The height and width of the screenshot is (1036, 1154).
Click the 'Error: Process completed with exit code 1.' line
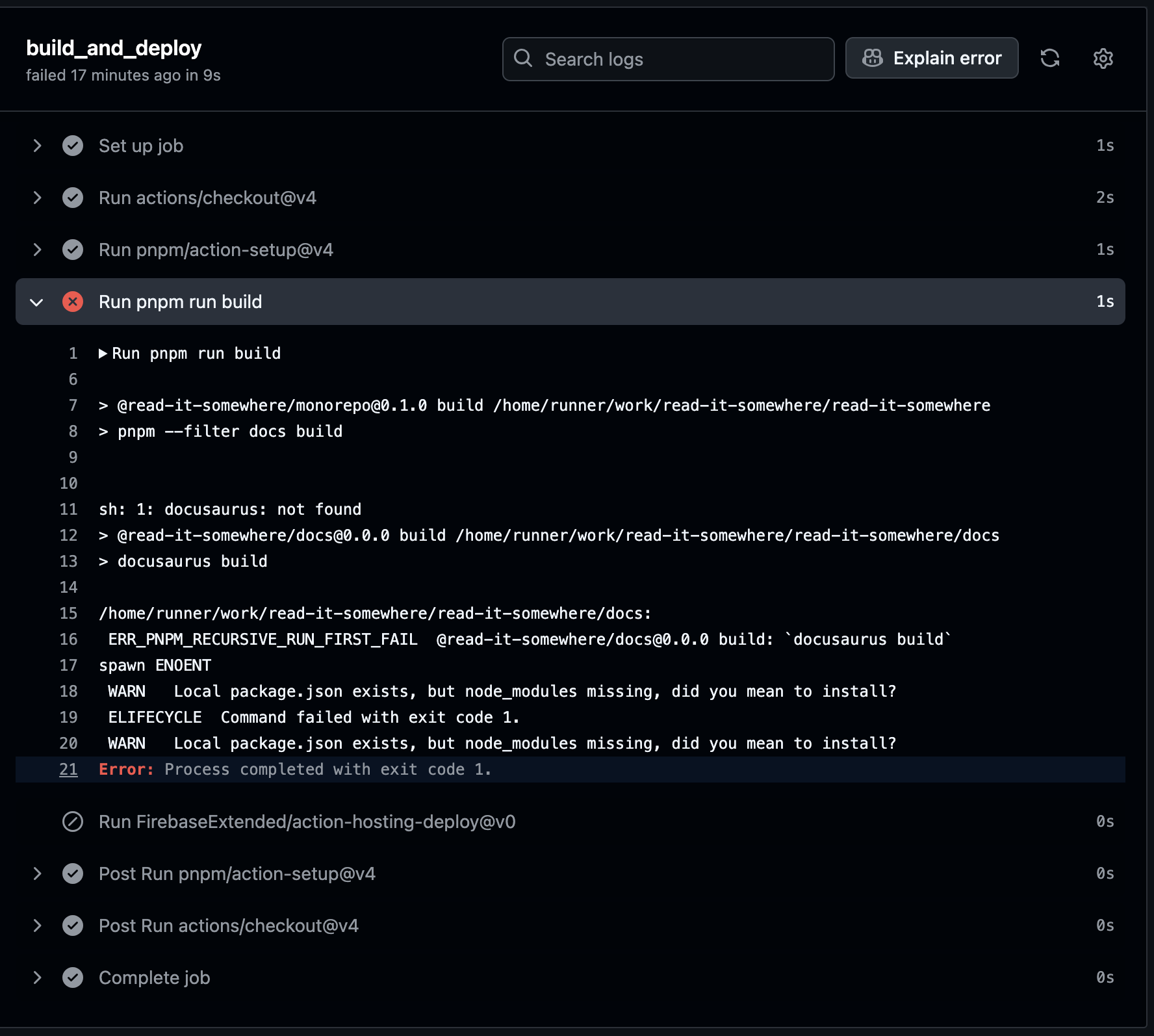coord(295,770)
